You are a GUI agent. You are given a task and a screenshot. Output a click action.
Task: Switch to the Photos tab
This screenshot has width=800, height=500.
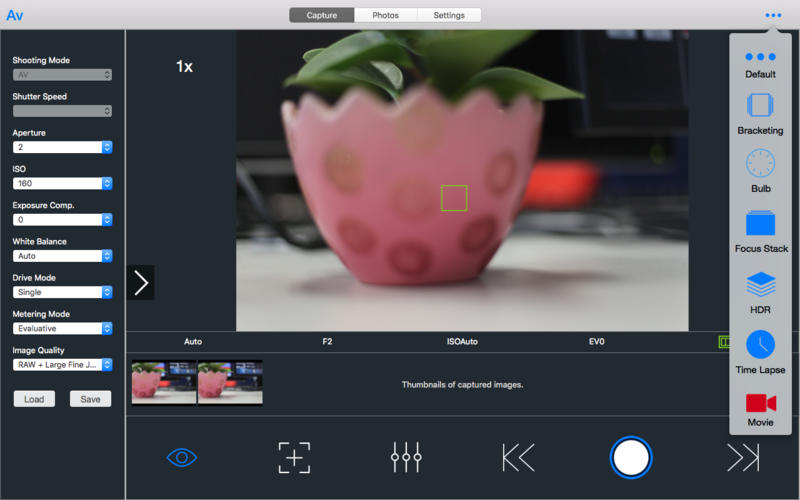[385, 15]
